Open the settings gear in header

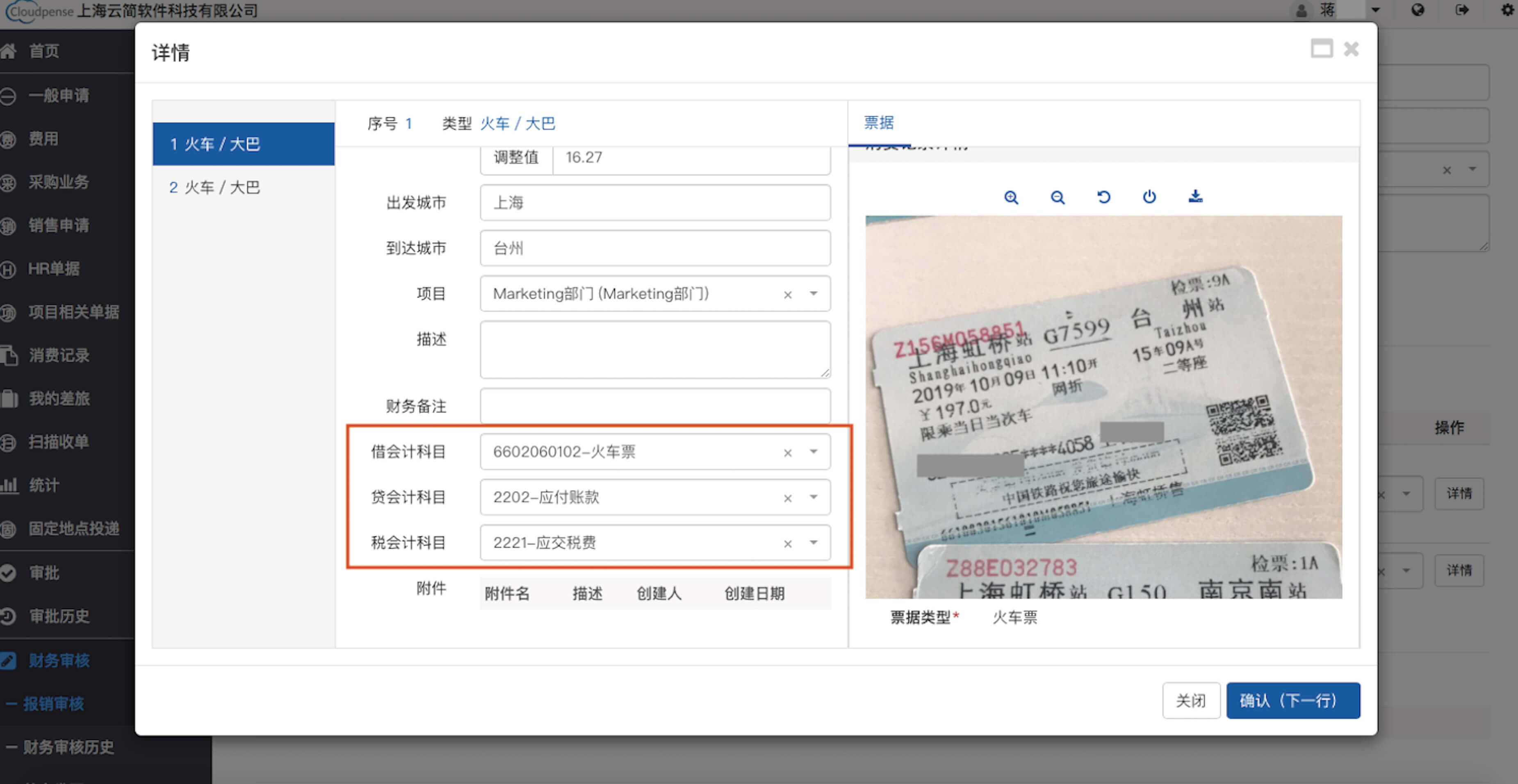click(x=1507, y=10)
